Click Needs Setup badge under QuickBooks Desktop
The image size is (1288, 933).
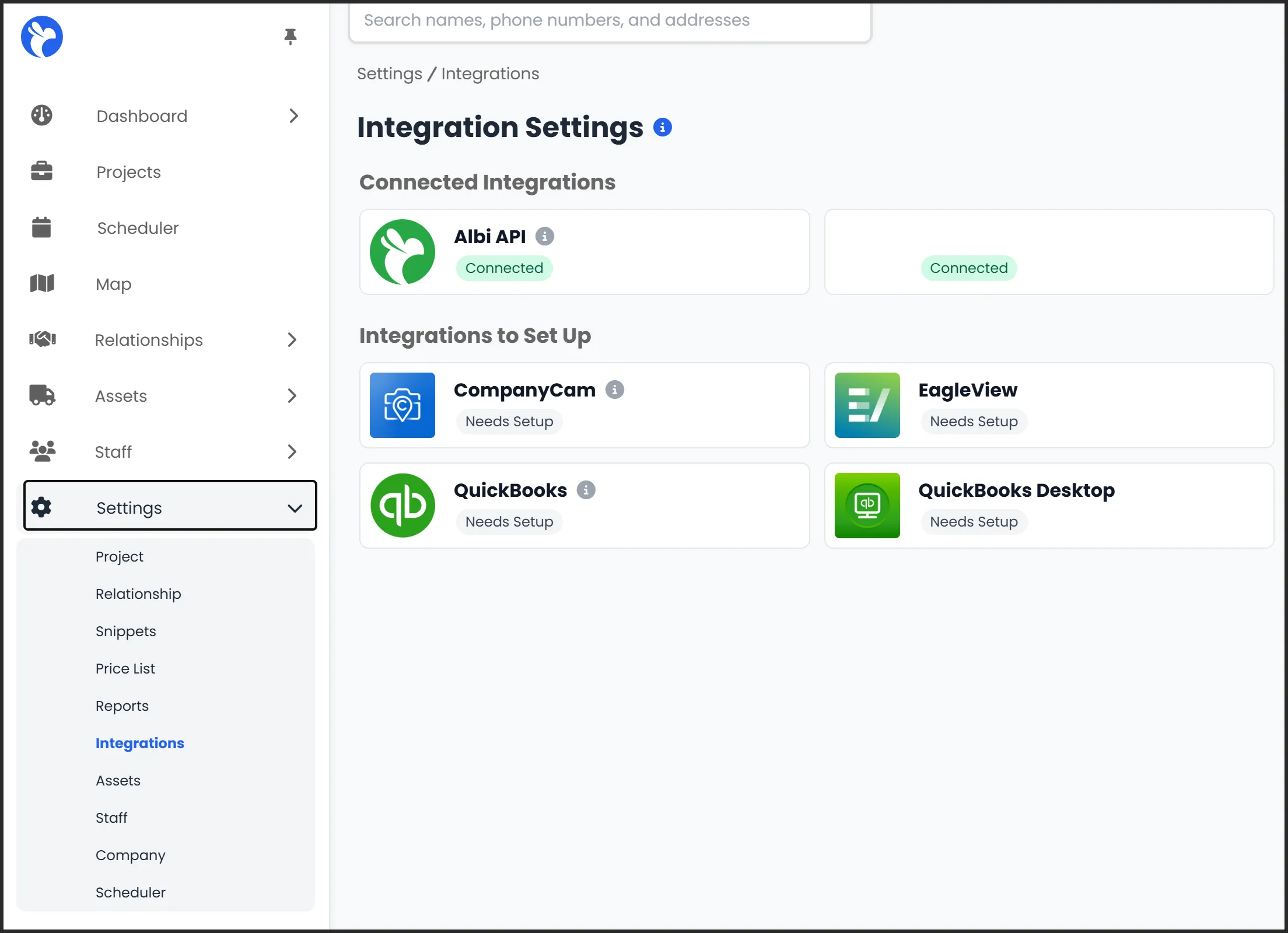[974, 521]
